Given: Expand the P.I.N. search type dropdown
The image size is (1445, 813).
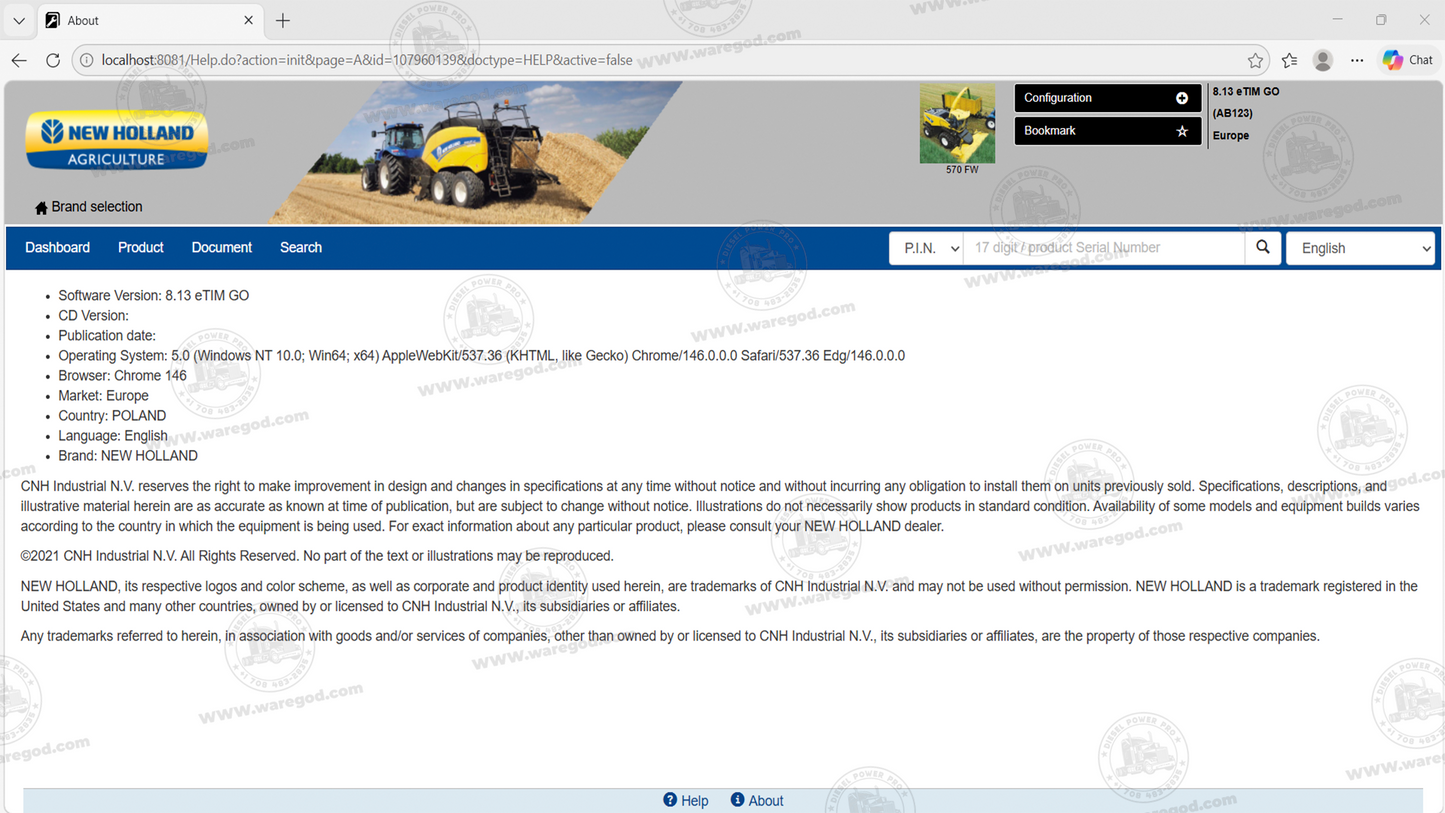Looking at the screenshot, I should [926, 248].
